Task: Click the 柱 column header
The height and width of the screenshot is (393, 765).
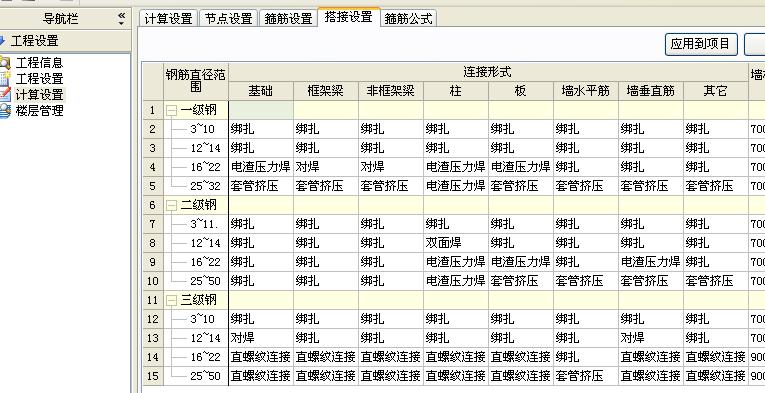Action: pyautogui.click(x=456, y=91)
